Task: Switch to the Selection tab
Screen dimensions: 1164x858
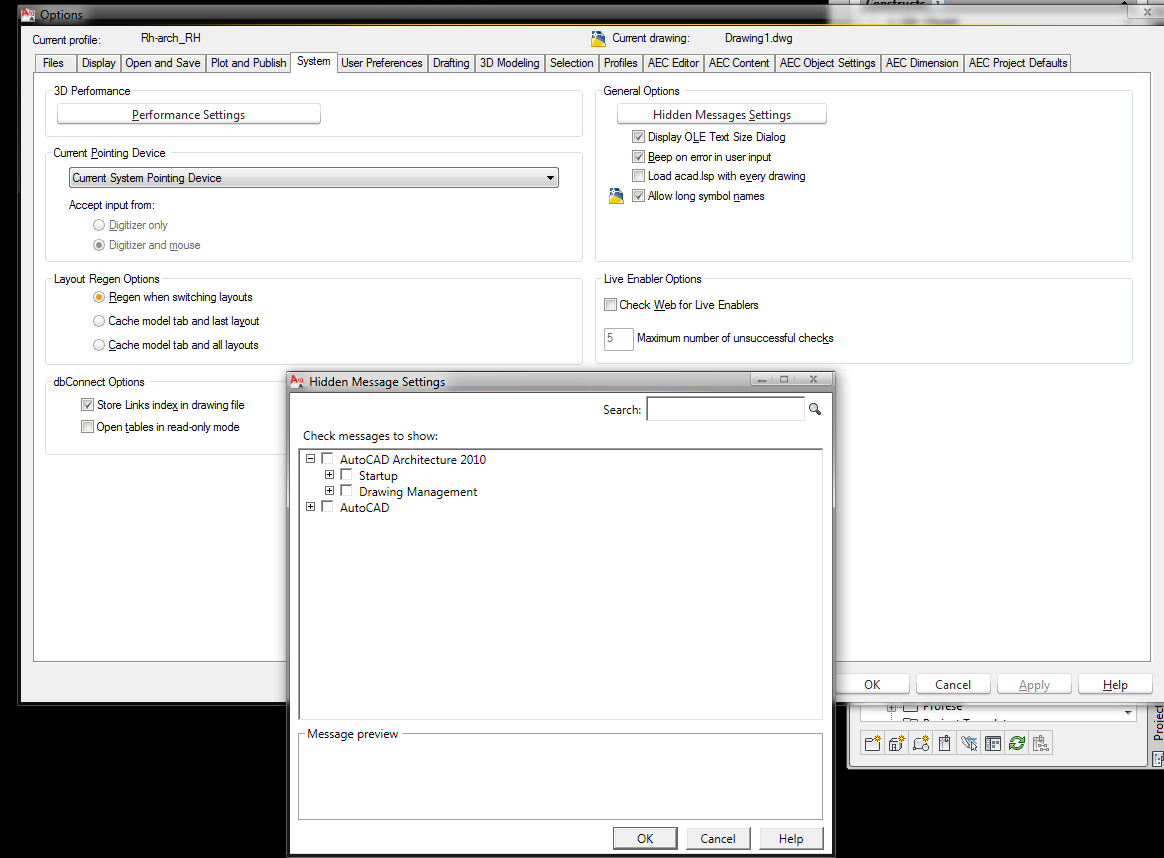Action: (572, 63)
